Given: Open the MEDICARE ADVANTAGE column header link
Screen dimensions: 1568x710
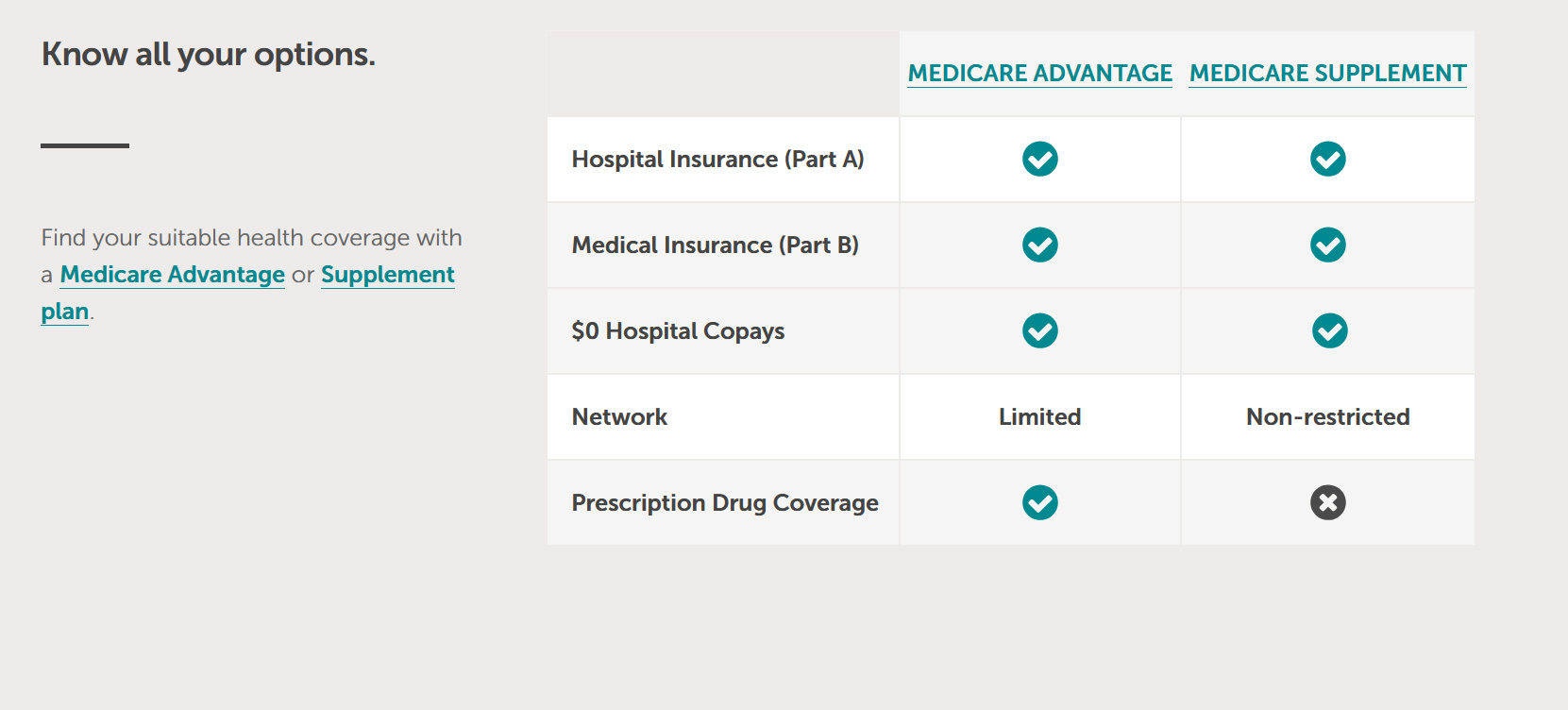Looking at the screenshot, I should pos(1039,73).
